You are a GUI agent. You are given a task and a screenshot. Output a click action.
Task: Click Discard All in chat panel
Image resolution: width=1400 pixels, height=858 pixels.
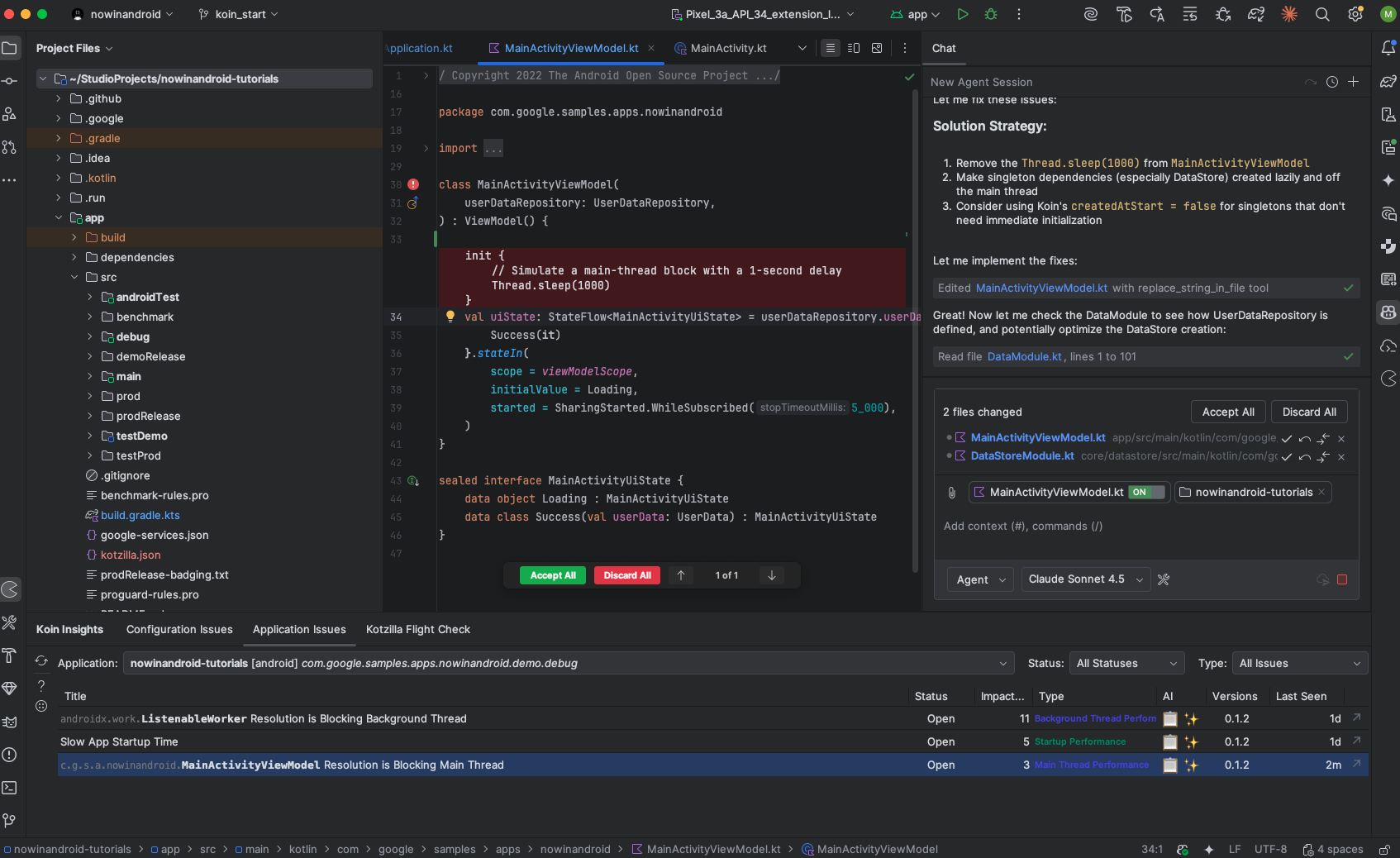(1308, 412)
